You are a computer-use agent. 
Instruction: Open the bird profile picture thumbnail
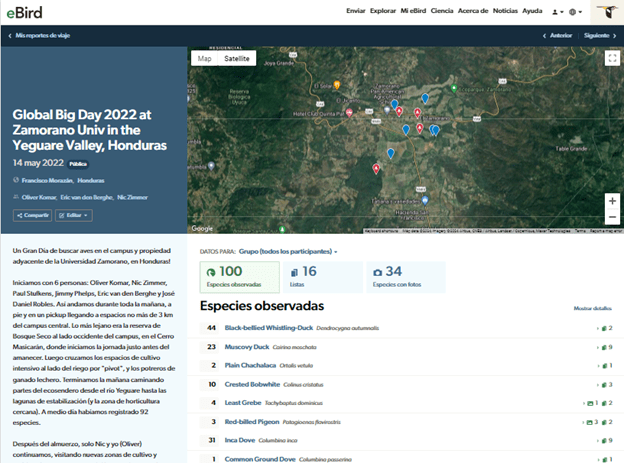(606, 12)
